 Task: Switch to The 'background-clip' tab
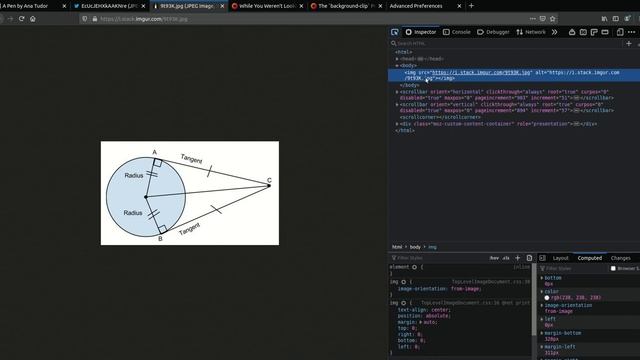coord(347,6)
